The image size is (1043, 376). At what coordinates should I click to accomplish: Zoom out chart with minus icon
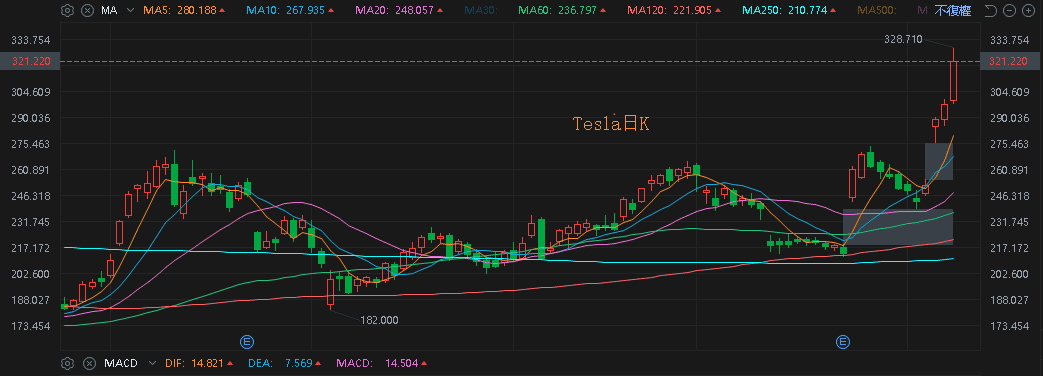pyautogui.click(x=1010, y=10)
